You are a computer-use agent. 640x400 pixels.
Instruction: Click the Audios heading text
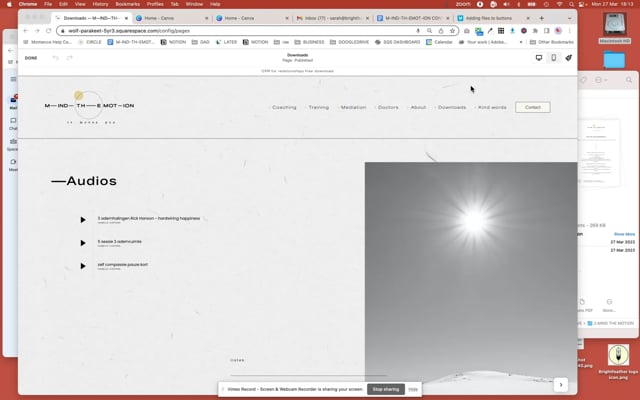(x=84, y=181)
